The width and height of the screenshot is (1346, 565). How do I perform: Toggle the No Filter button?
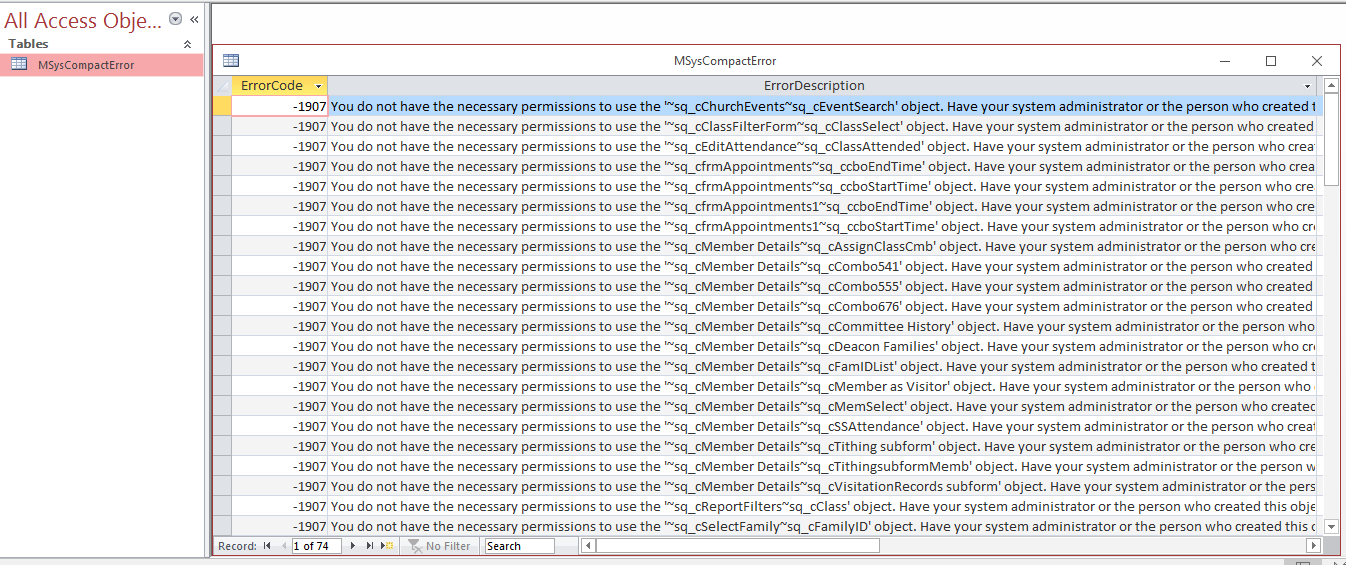pyautogui.click(x=439, y=546)
